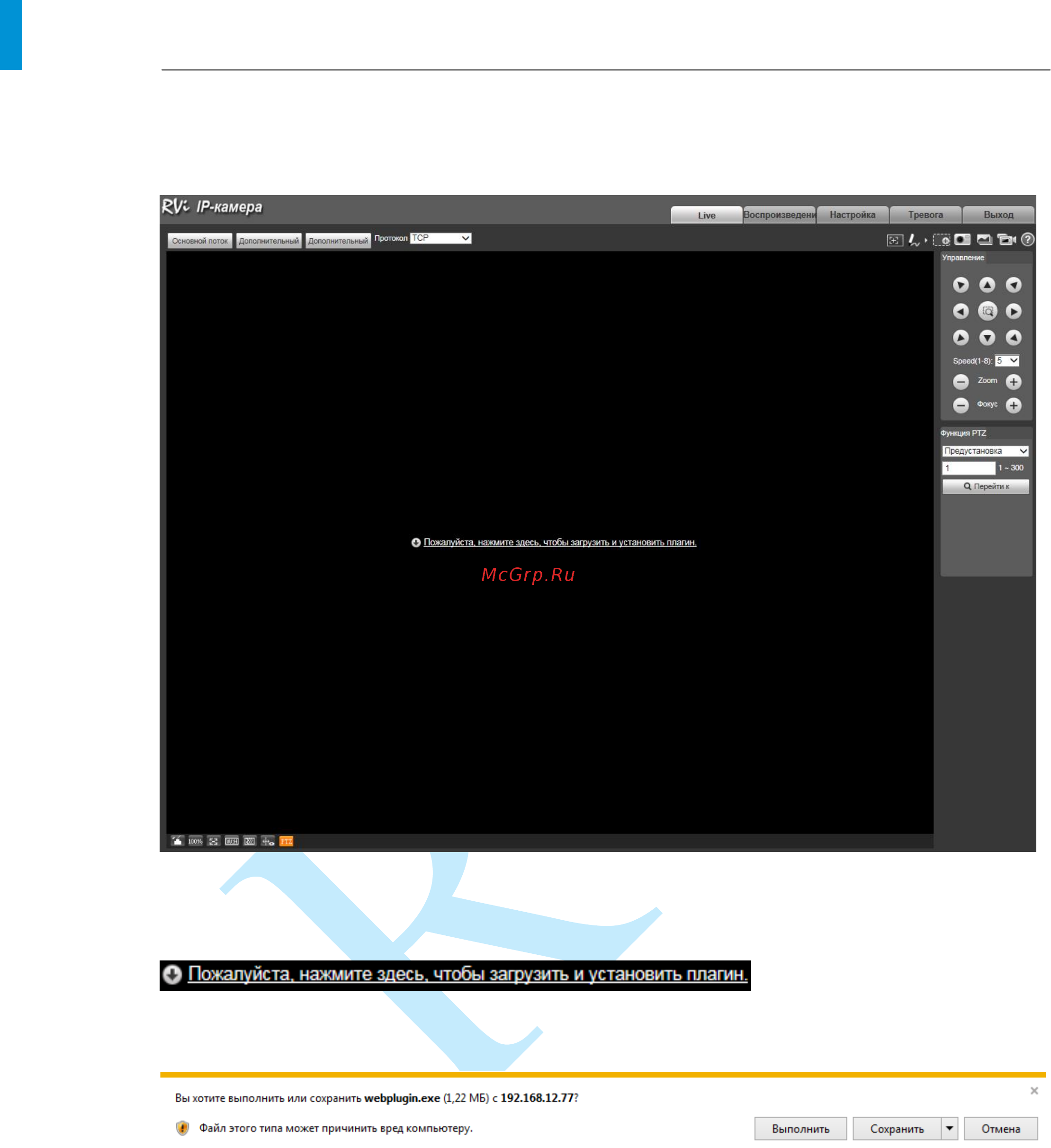
Task: Activate the digital zoom region tool
Action: [x=941, y=240]
